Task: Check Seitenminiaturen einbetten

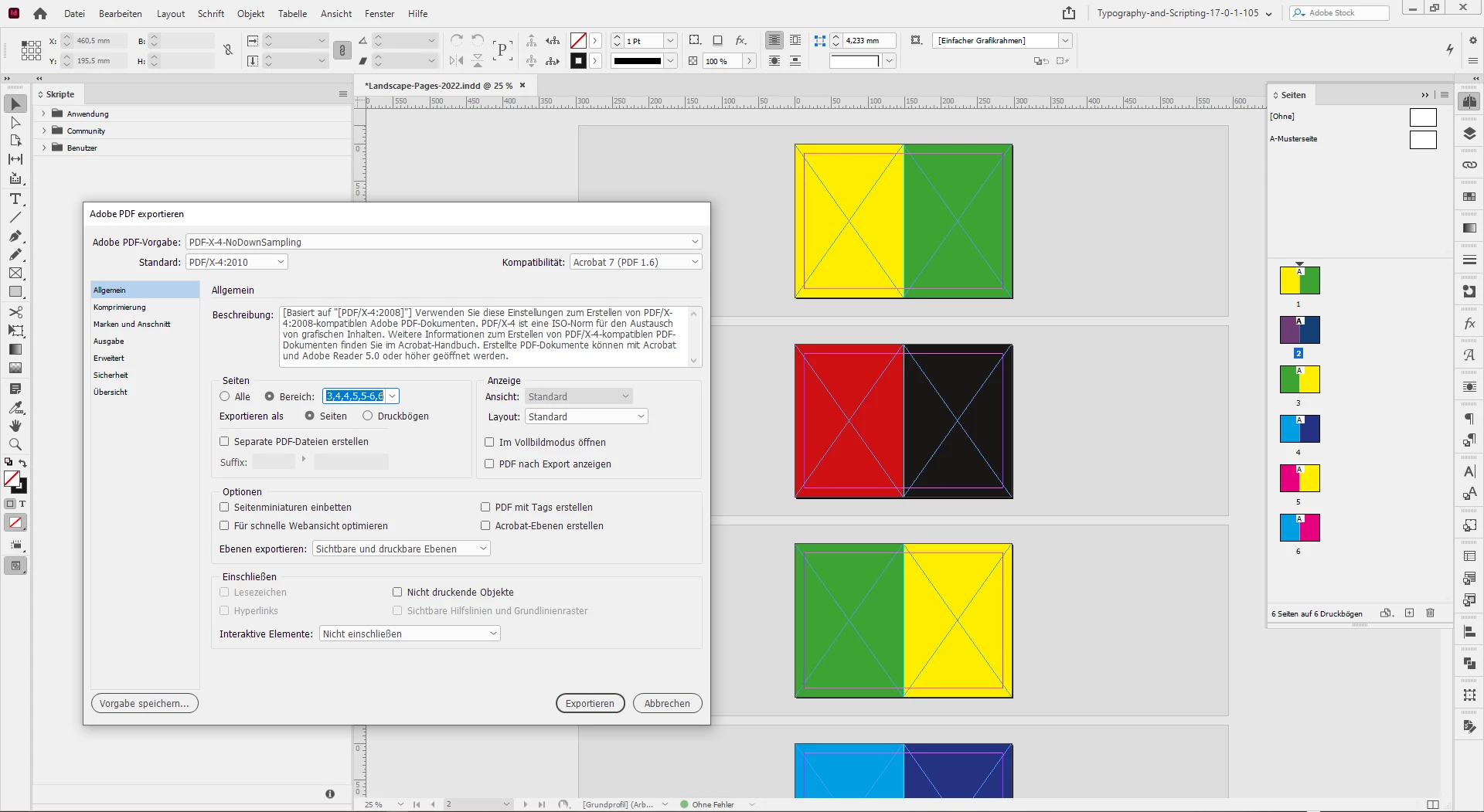Action: click(x=224, y=507)
